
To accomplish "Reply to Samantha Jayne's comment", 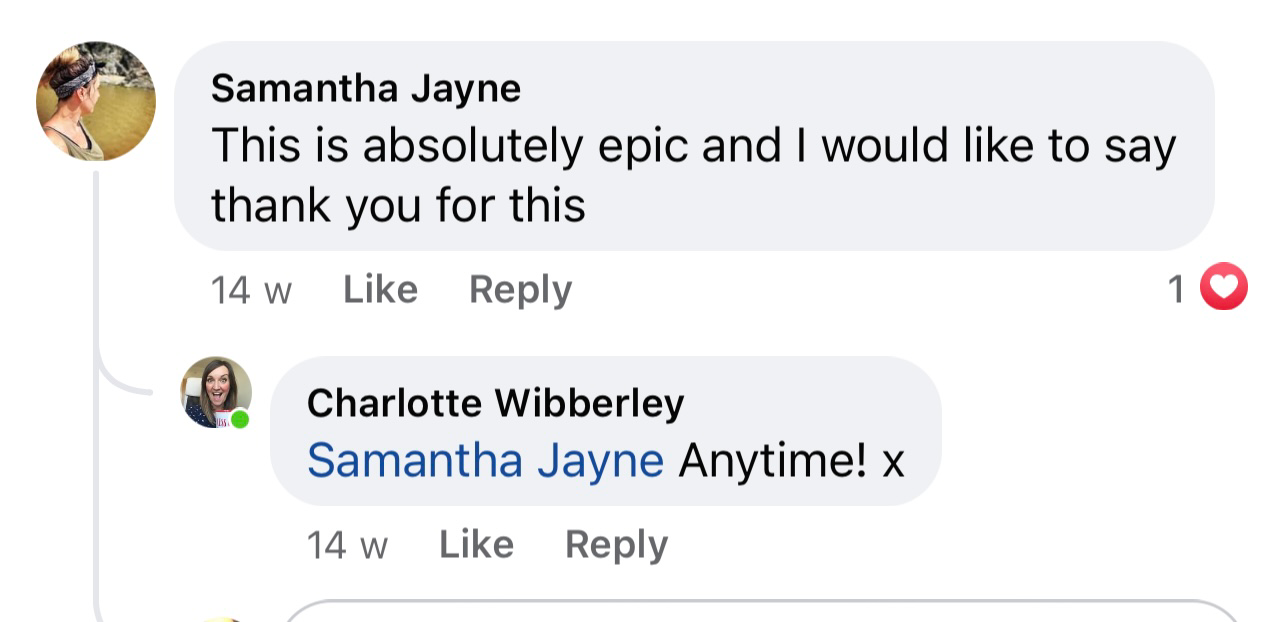I will (520, 290).
